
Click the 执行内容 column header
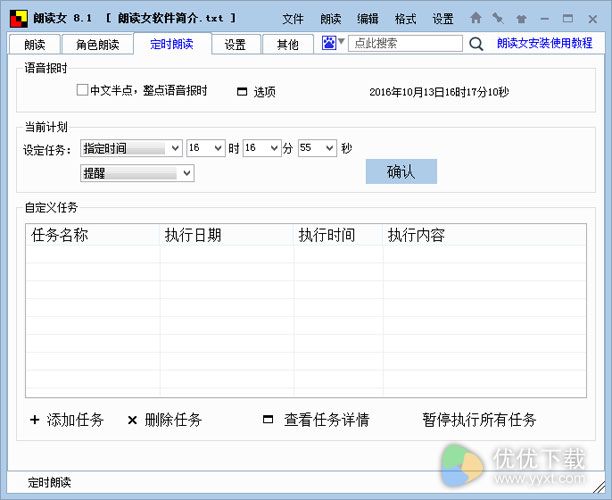pos(484,235)
